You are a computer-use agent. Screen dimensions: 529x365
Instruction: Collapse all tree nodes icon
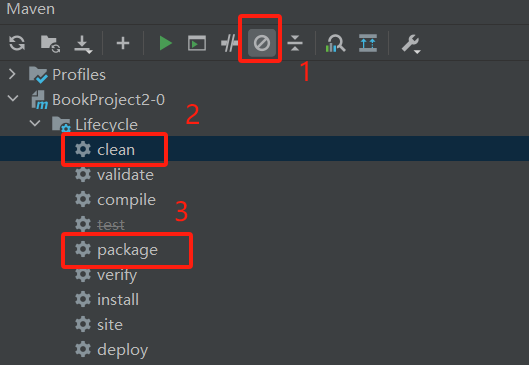click(295, 43)
